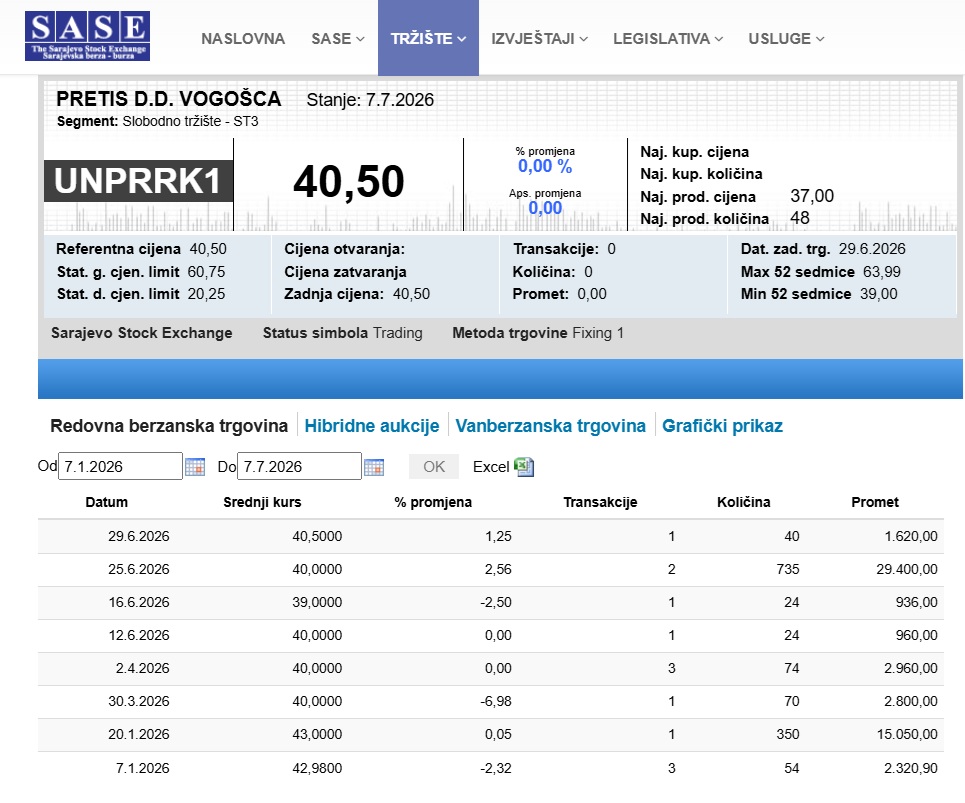Screen dimensions: 965x803
Task: Click the UNPRRK1 ticker symbol box
Action: 138,181
